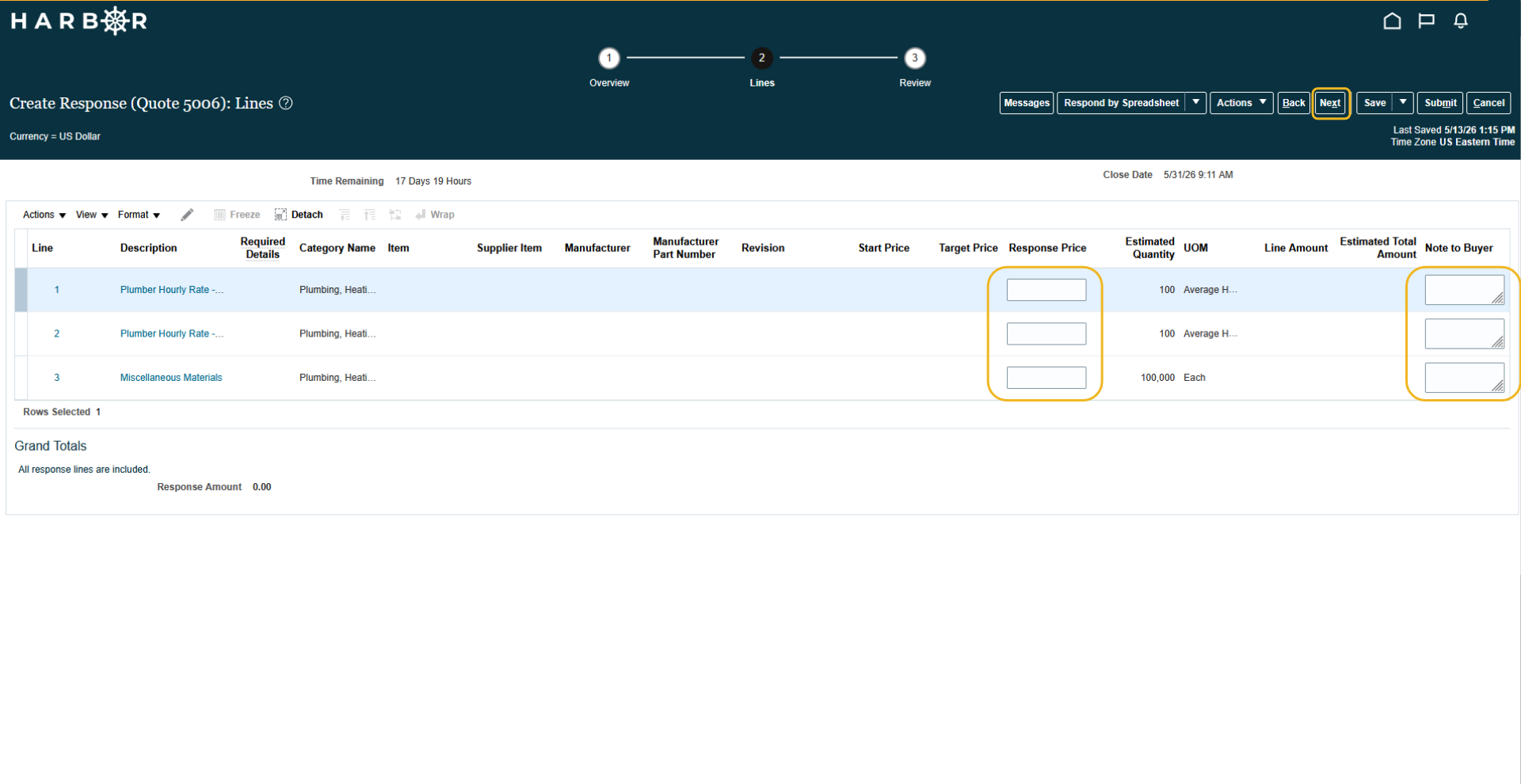Open the flag (favorites) icon

tap(1426, 21)
